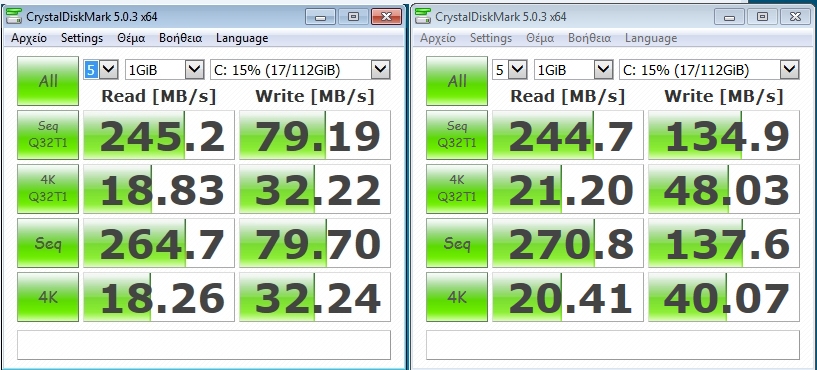Click Read [MB/s] header in right window

(567, 96)
